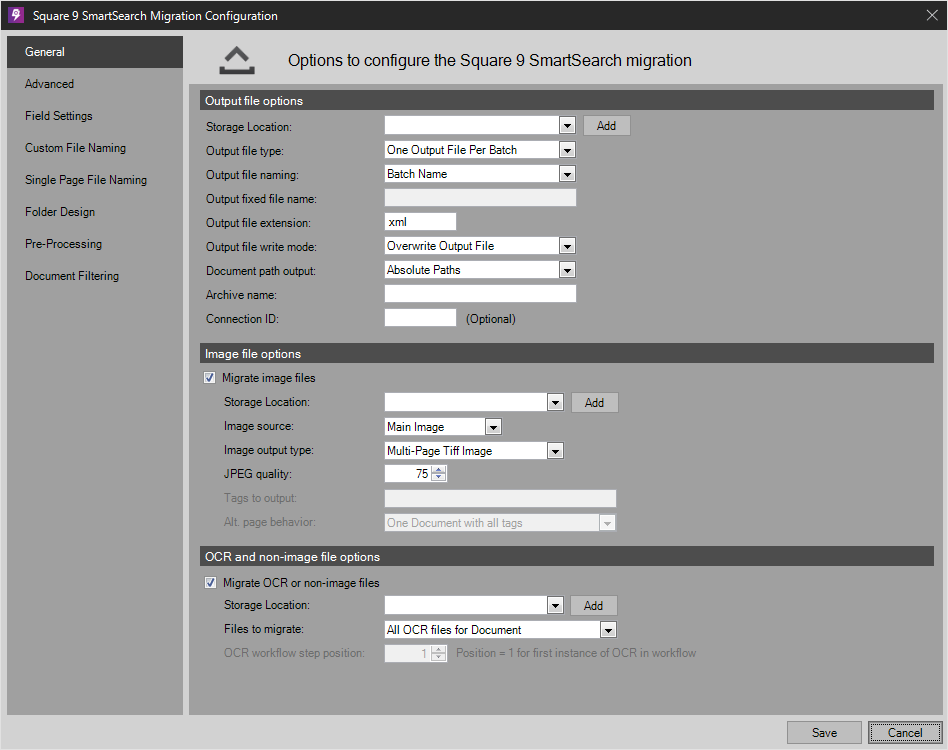Expand the Output file write mode dropdown

567,246
